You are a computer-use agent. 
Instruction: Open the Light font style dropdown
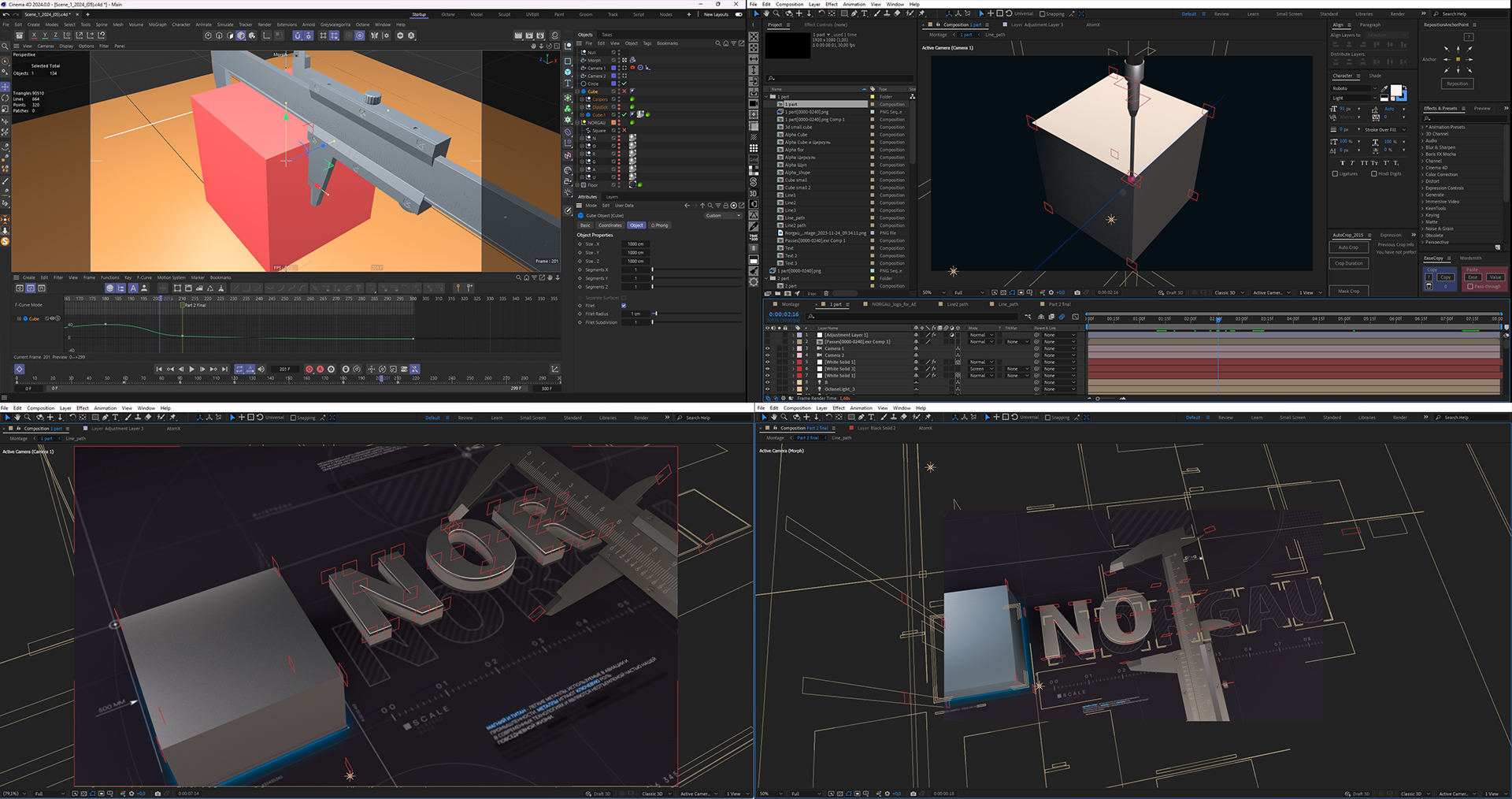[1354, 98]
